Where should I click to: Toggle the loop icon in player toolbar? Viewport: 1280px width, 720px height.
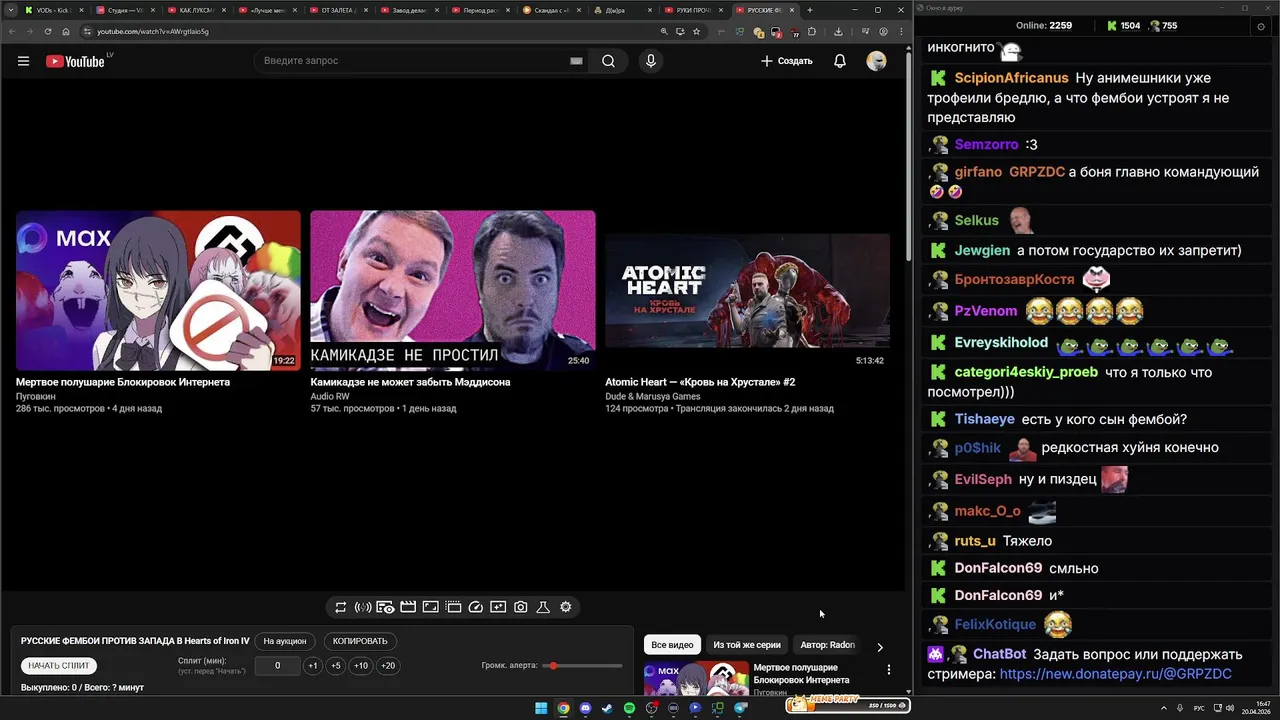(340, 607)
